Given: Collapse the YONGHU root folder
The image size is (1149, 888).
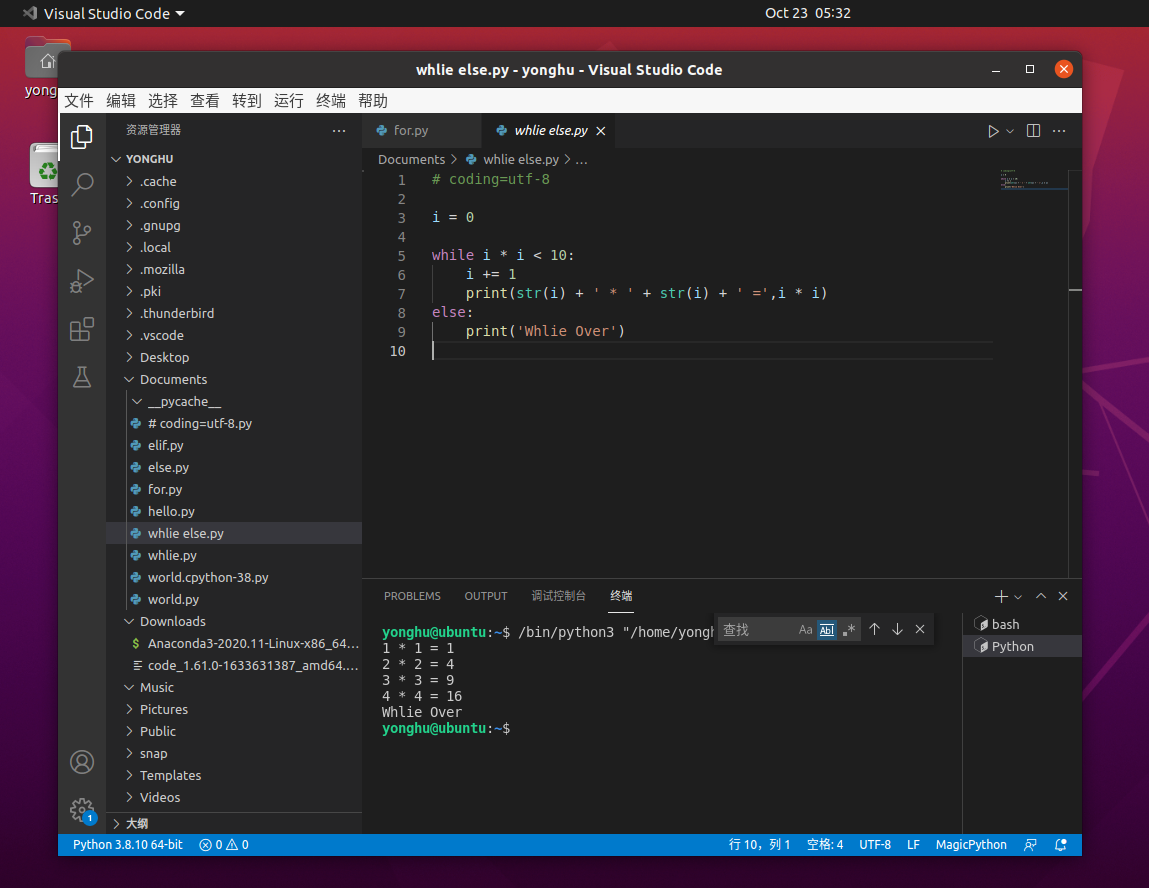Looking at the screenshot, I should (116, 159).
